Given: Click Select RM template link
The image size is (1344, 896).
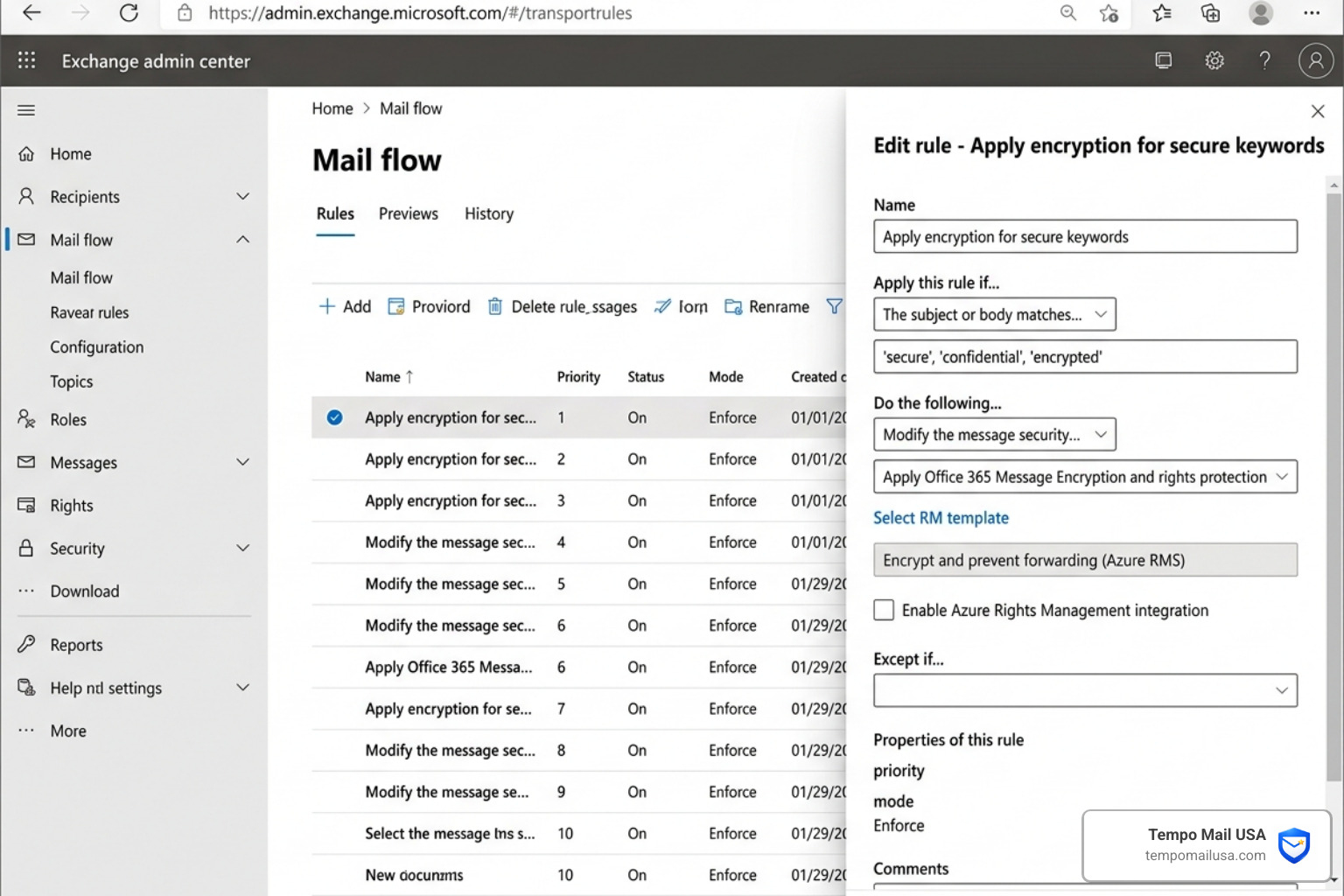Looking at the screenshot, I should click(941, 518).
